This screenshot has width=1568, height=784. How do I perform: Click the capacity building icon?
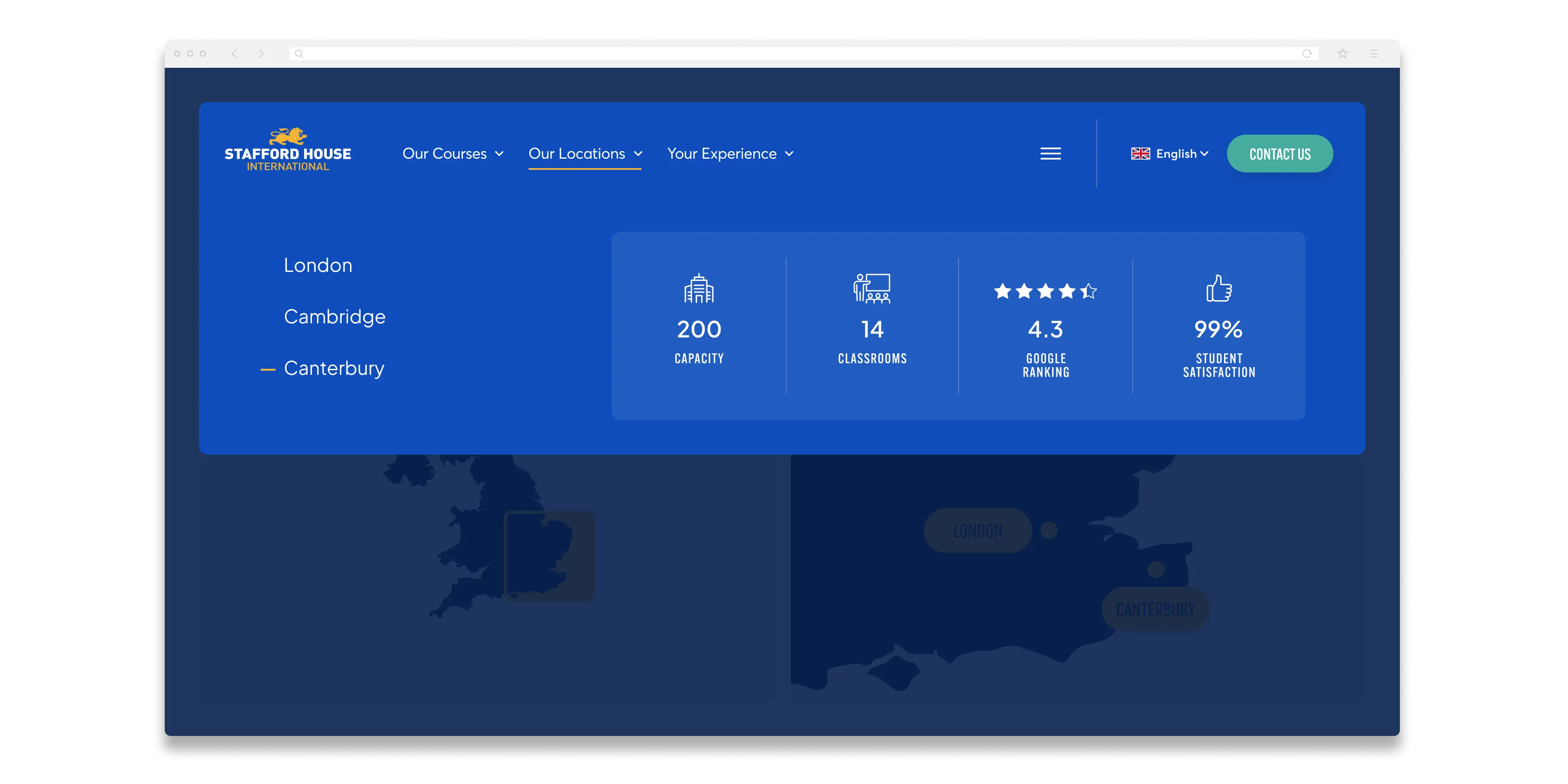(699, 288)
